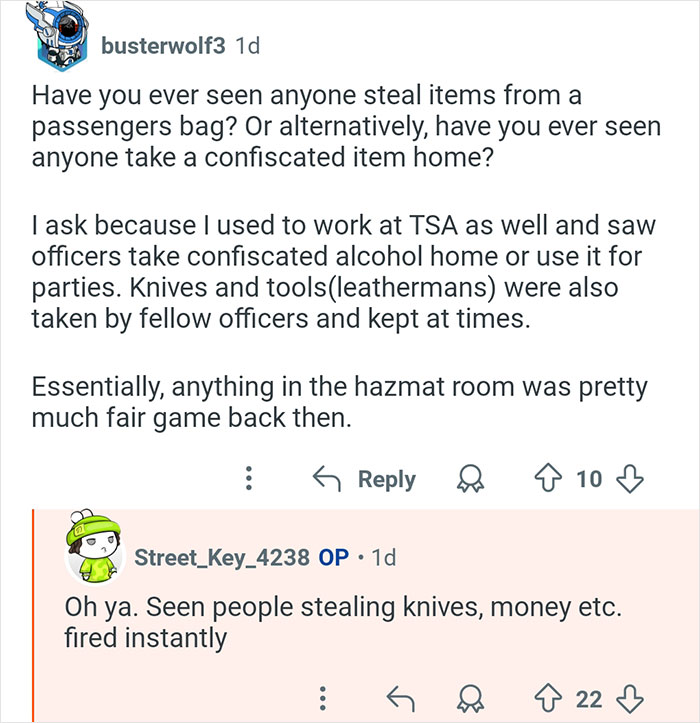Visit busterwolf3's profile via the username
Screen dimensions: 700x723
tap(164, 46)
